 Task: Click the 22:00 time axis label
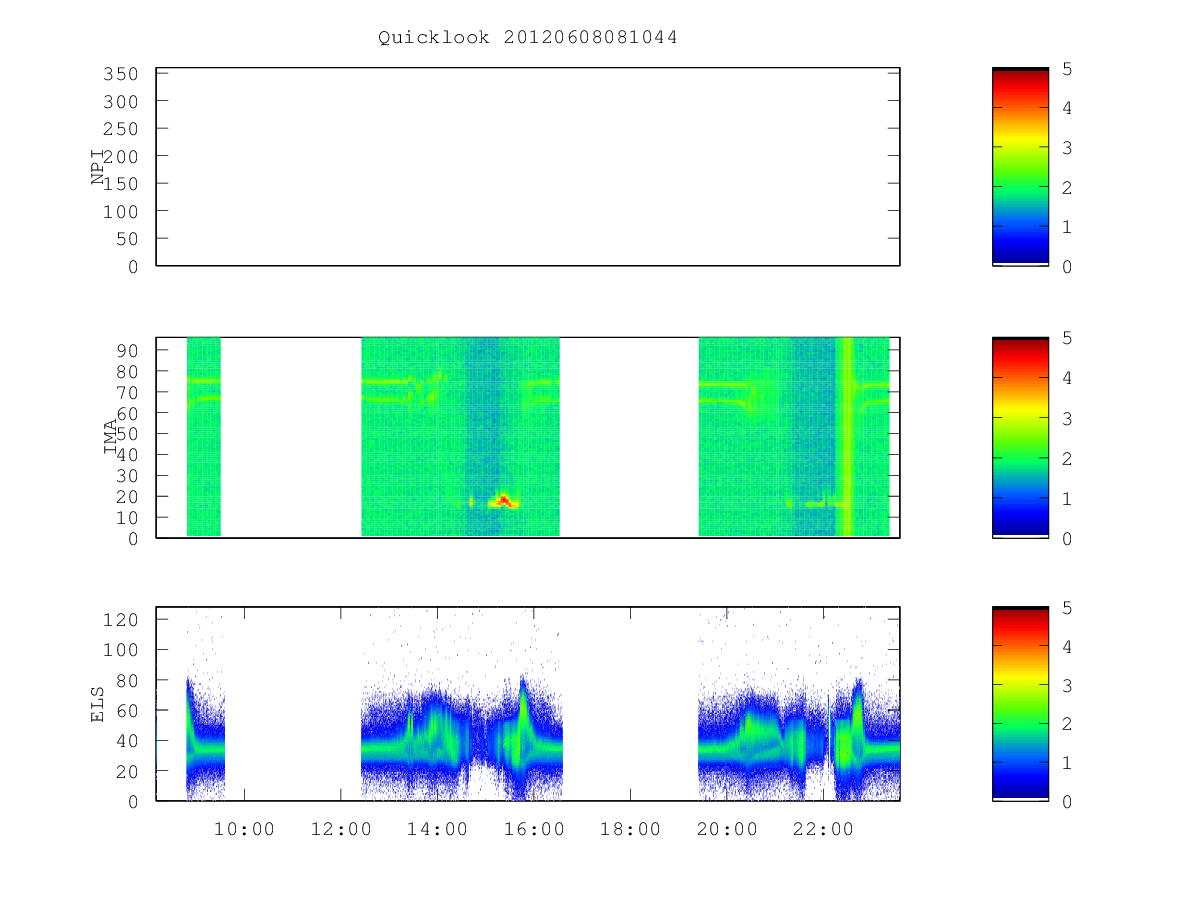[824, 829]
